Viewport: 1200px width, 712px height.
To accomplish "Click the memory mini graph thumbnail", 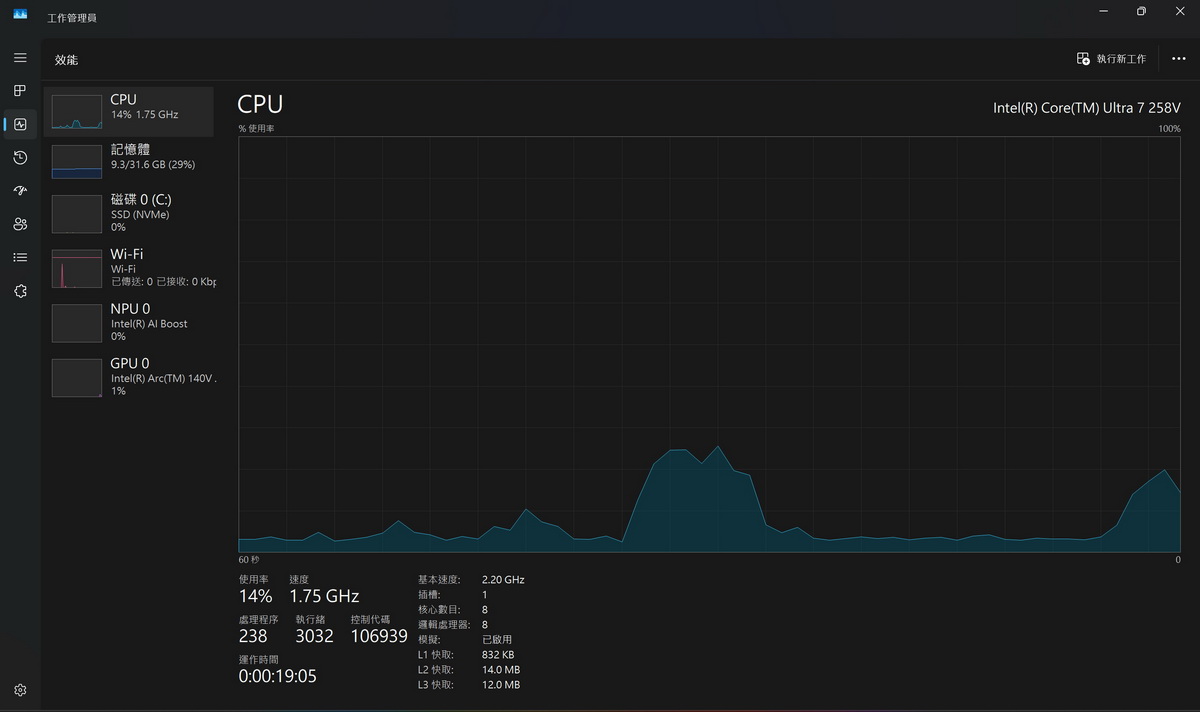I will 77,161.
